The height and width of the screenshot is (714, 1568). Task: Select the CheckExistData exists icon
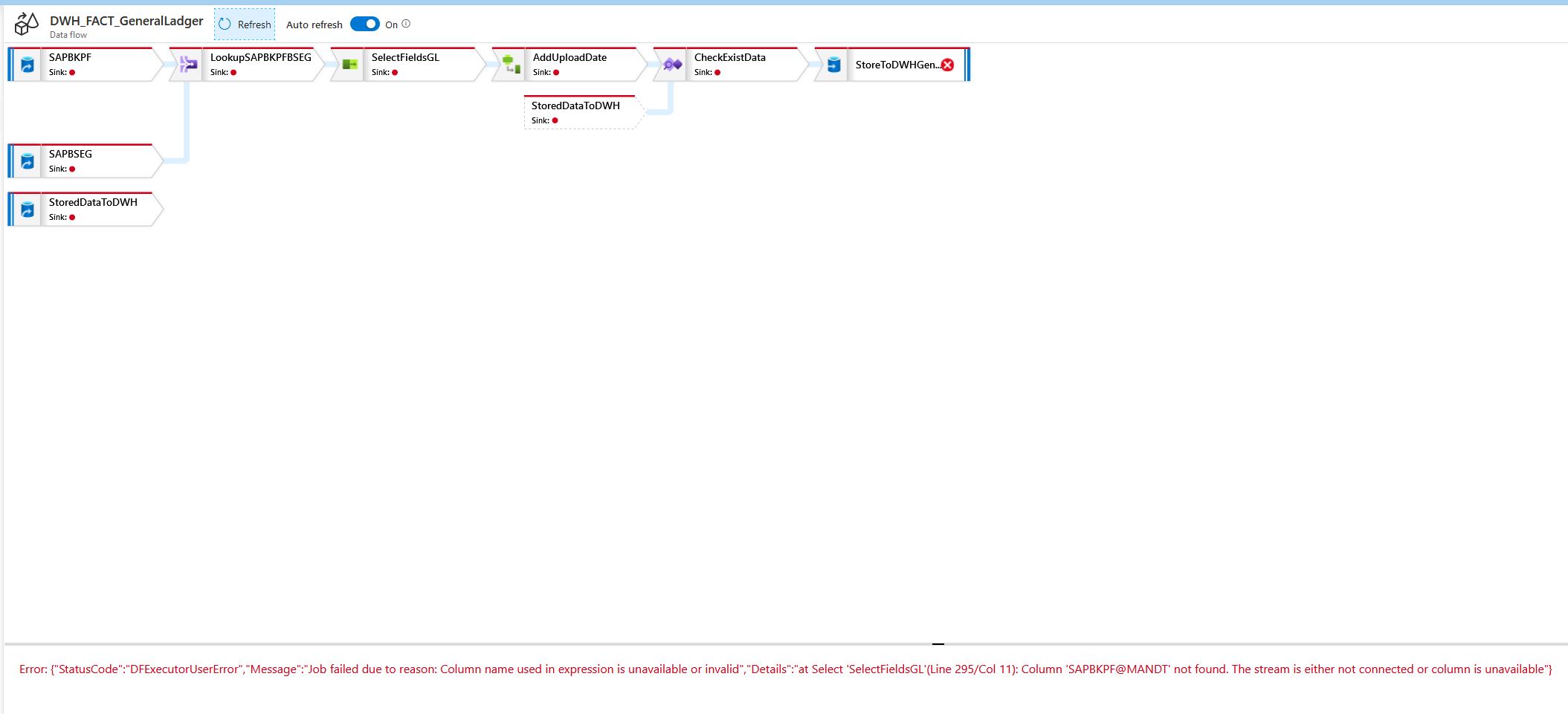click(x=673, y=65)
